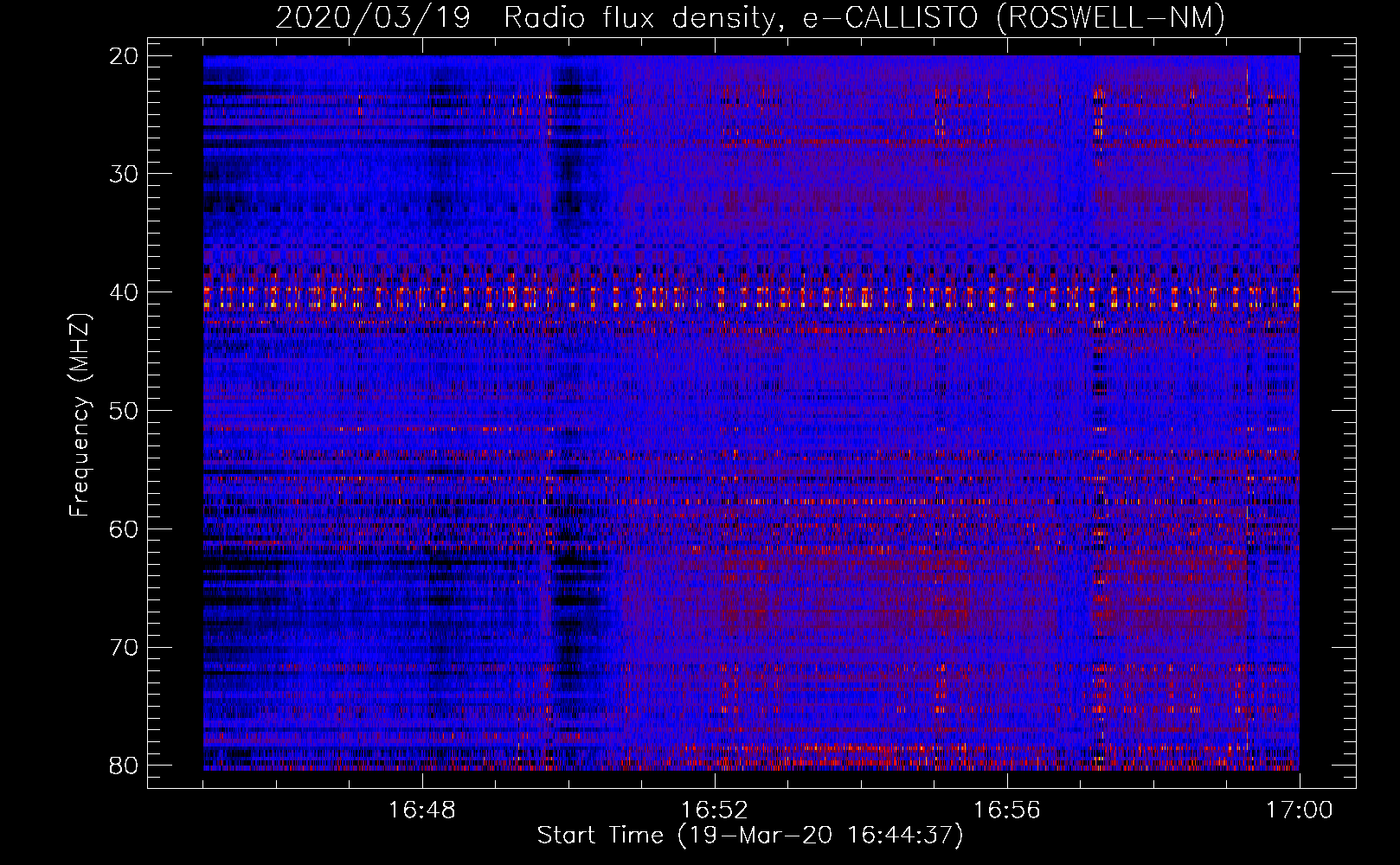This screenshot has height=865, width=1400.
Task: Click the 16:56 time tick label
Action: (1007, 811)
